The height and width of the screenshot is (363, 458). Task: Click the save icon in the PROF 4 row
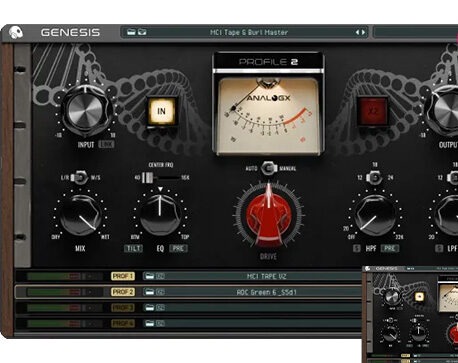160,323
